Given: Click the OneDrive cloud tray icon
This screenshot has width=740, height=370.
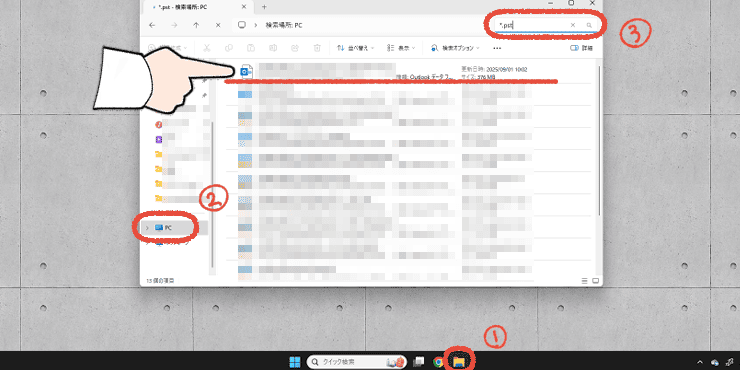Looking at the screenshot, I should 715,362.
